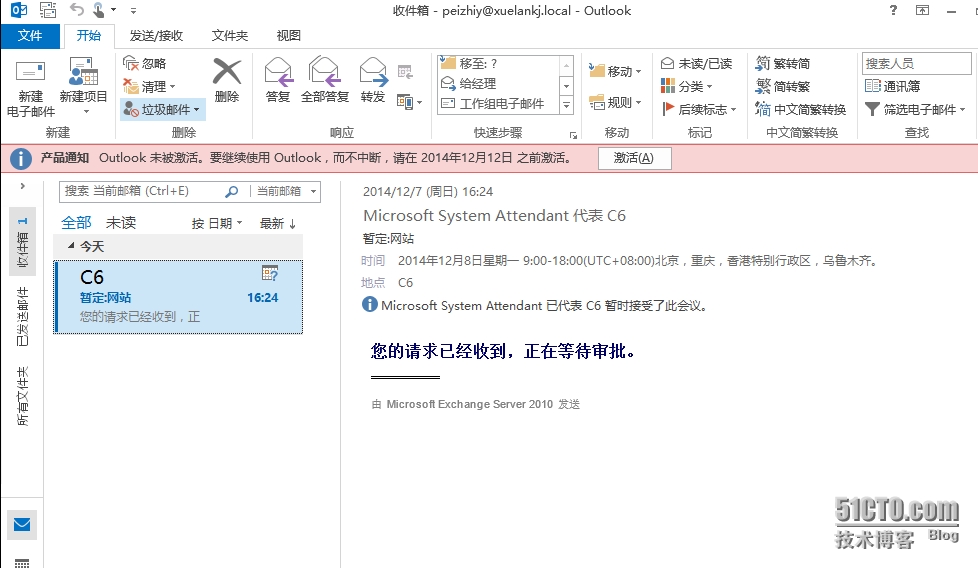Open the Rules (规则) dropdown
The height and width of the screenshot is (568, 978).
[615, 102]
